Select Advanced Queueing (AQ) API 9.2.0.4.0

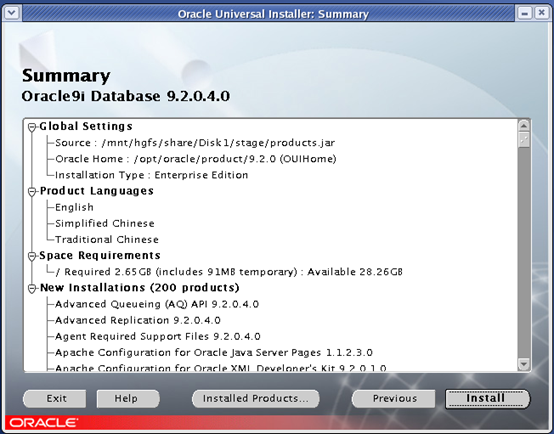point(157,304)
